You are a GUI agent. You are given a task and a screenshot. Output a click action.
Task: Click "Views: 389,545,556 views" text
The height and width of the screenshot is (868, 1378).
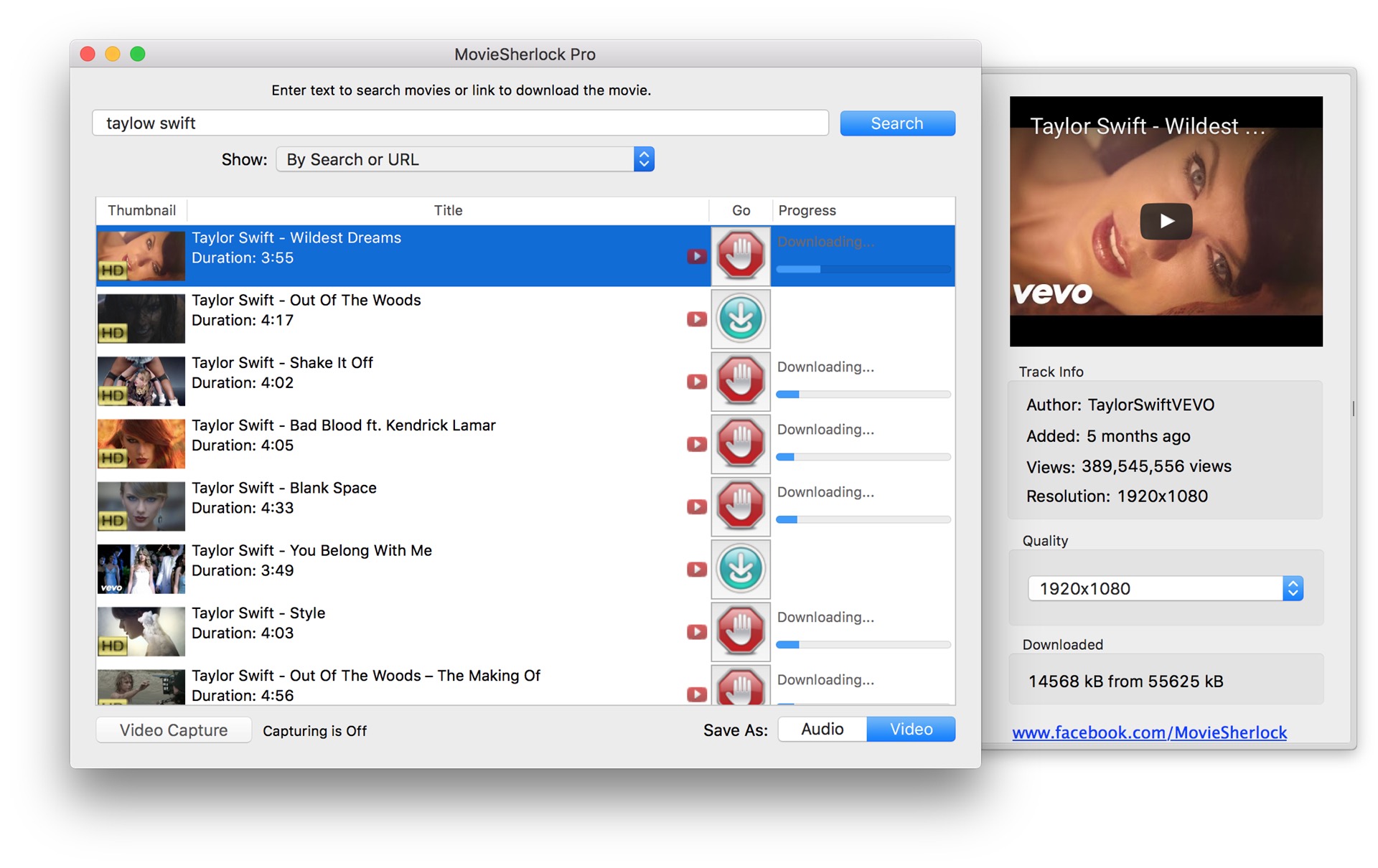click(x=1129, y=466)
